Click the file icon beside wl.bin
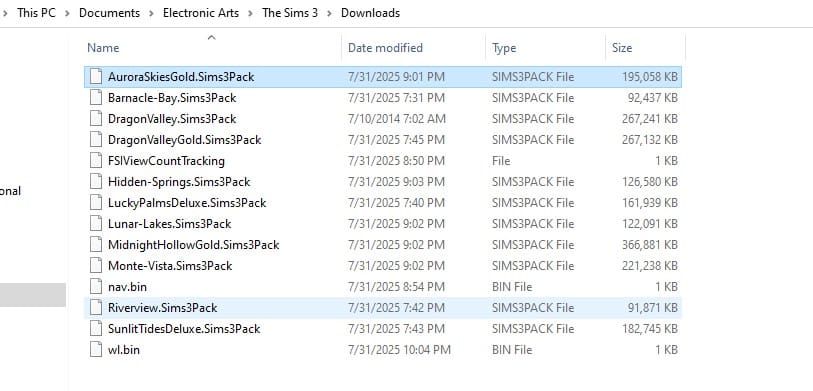 (x=96, y=350)
